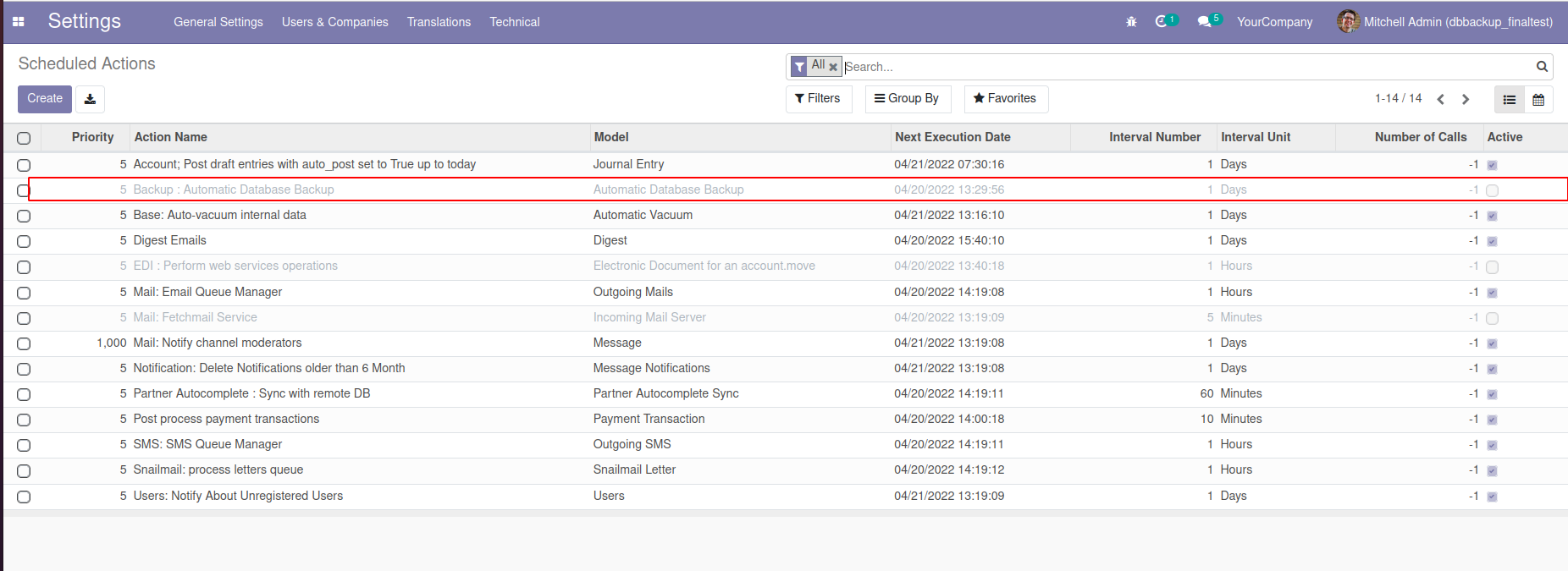Go to next page arrow
The width and height of the screenshot is (1568, 571).
click(x=1466, y=99)
